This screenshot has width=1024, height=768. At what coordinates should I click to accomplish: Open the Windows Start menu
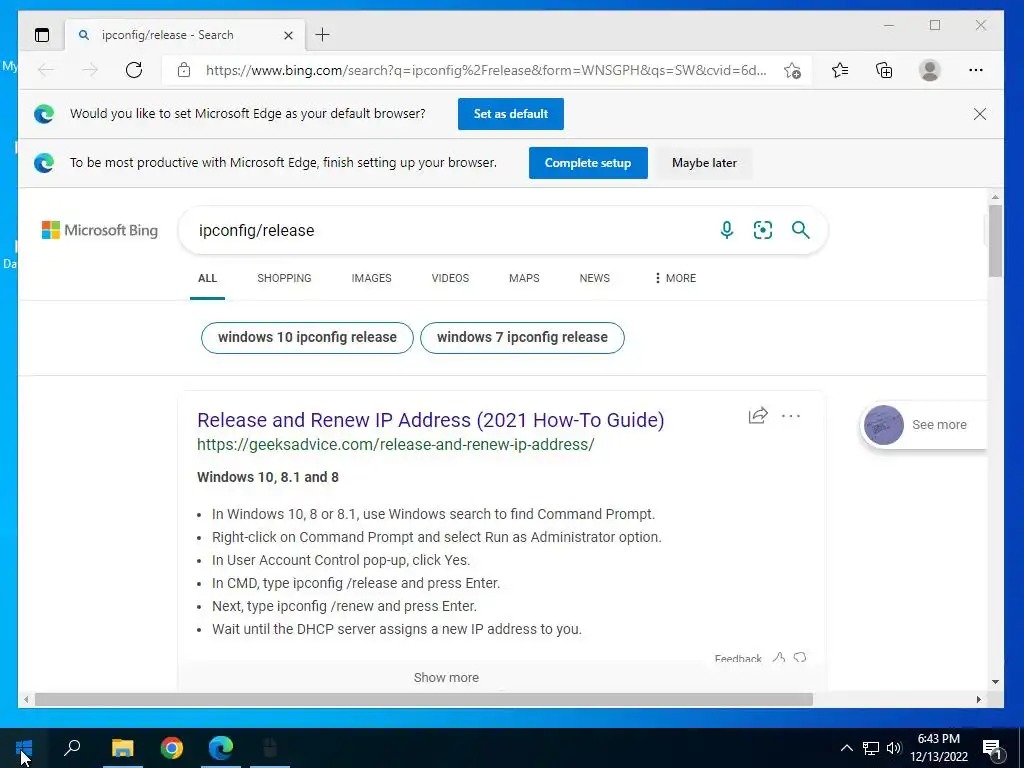click(x=24, y=748)
